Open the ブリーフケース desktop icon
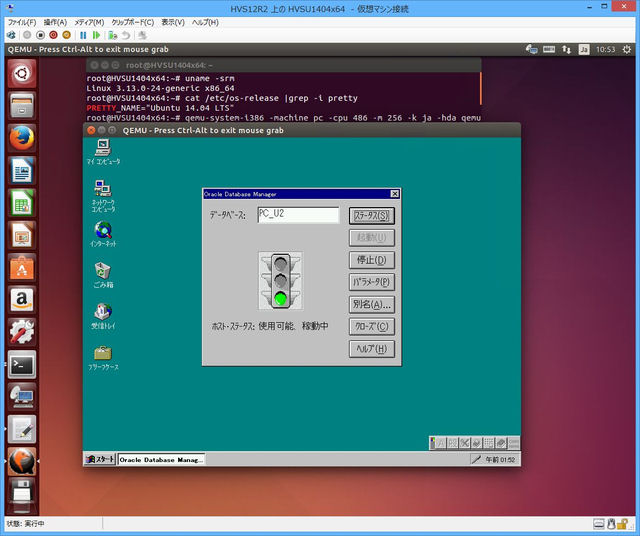 click(103, 358)
